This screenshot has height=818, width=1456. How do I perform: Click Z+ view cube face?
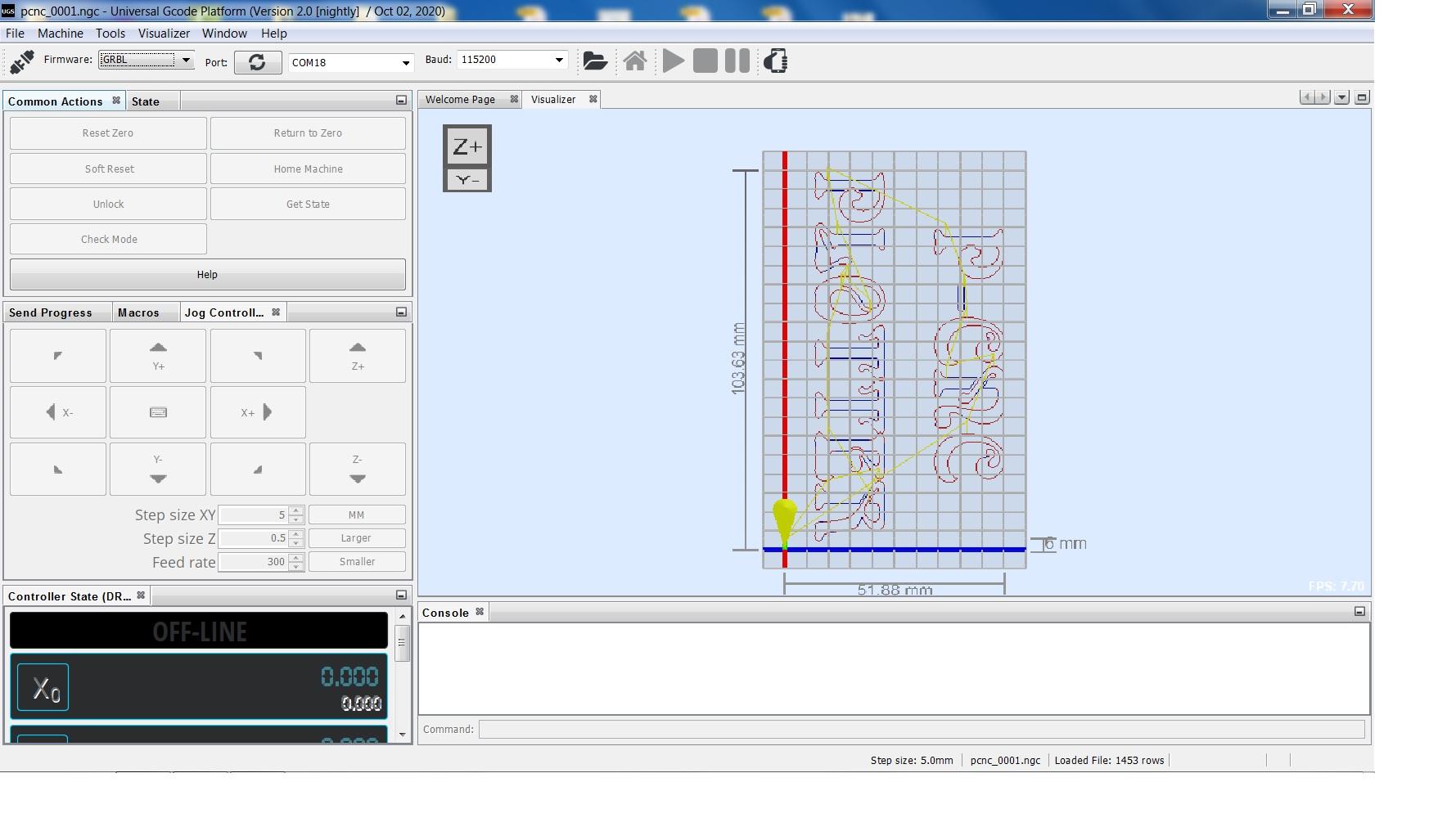coord(467,146)
